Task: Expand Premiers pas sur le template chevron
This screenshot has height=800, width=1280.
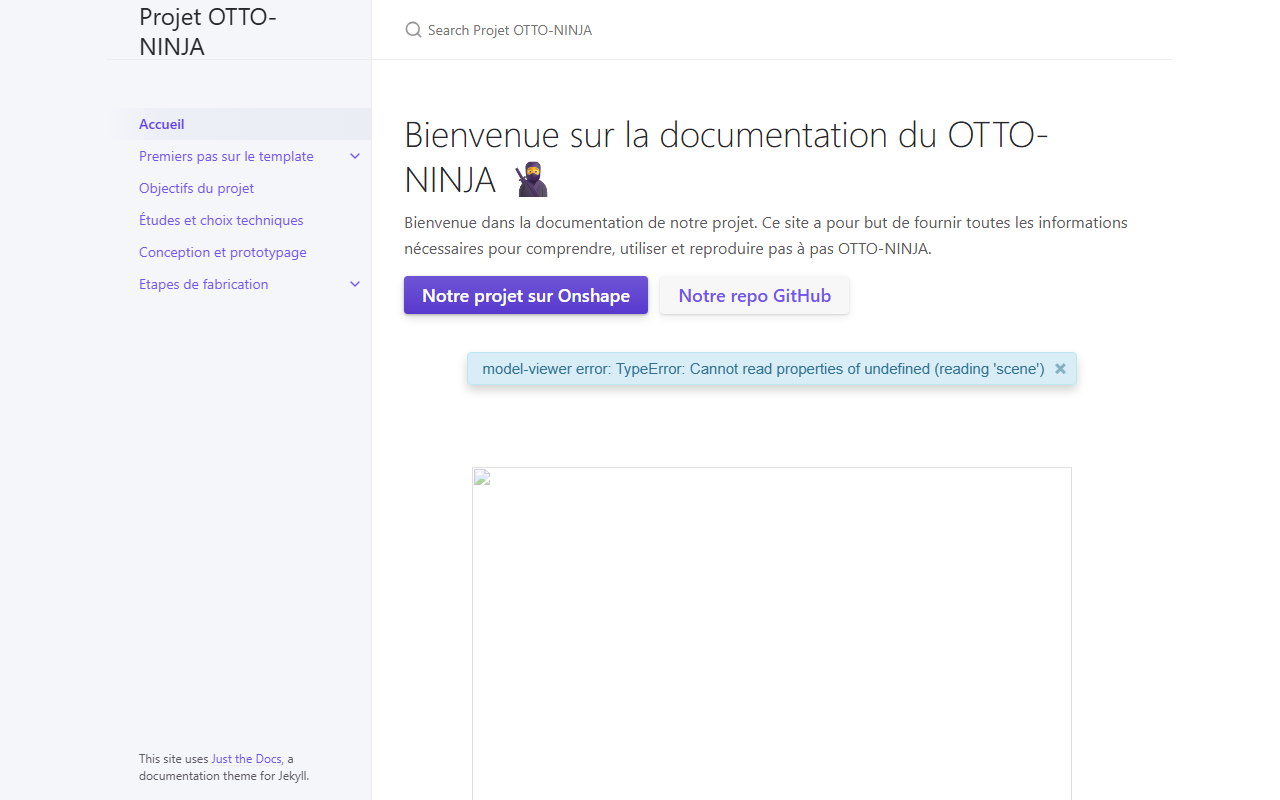Action: [355, 156]
